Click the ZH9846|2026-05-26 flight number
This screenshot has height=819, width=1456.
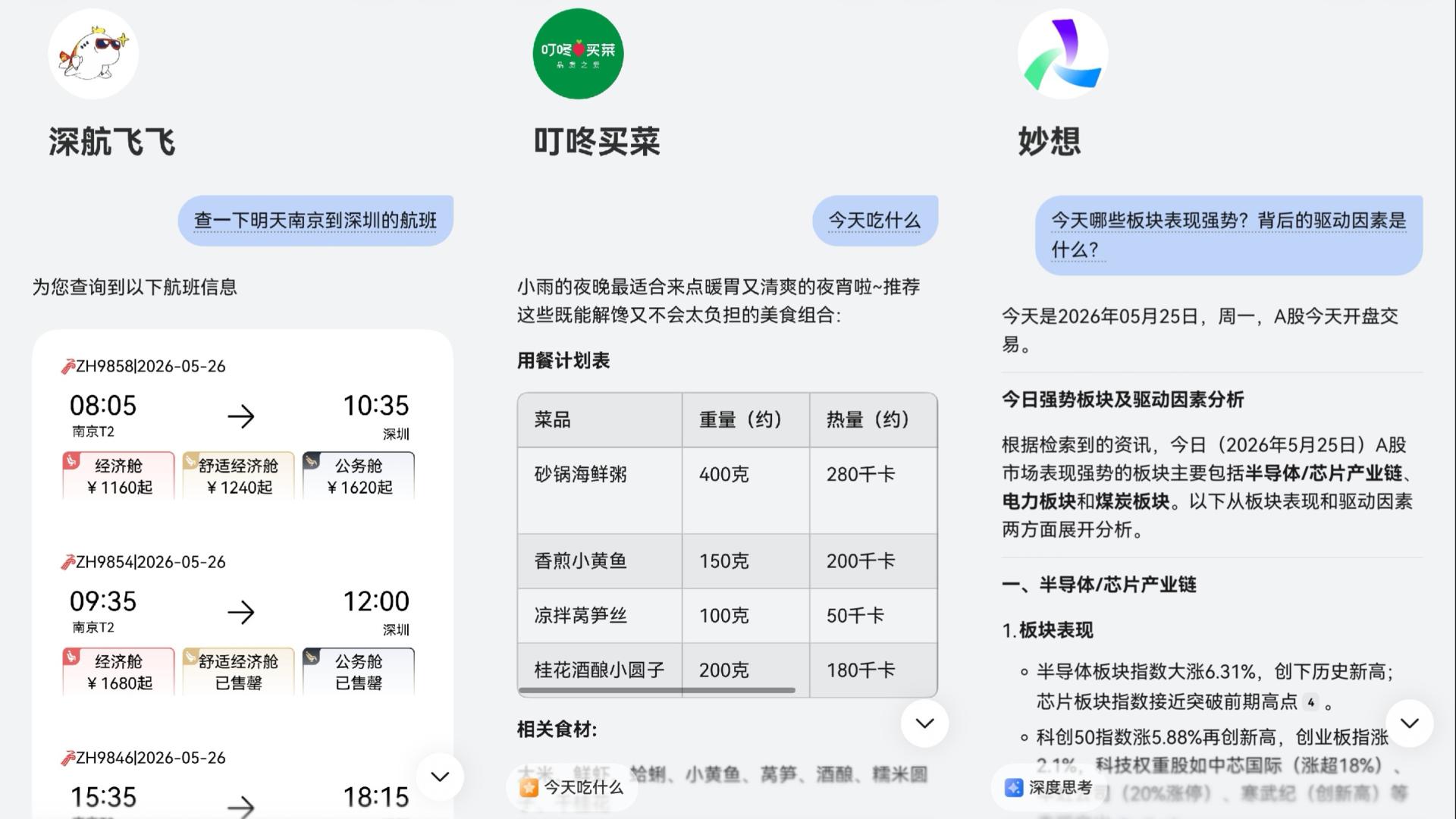tap(151, 758)
